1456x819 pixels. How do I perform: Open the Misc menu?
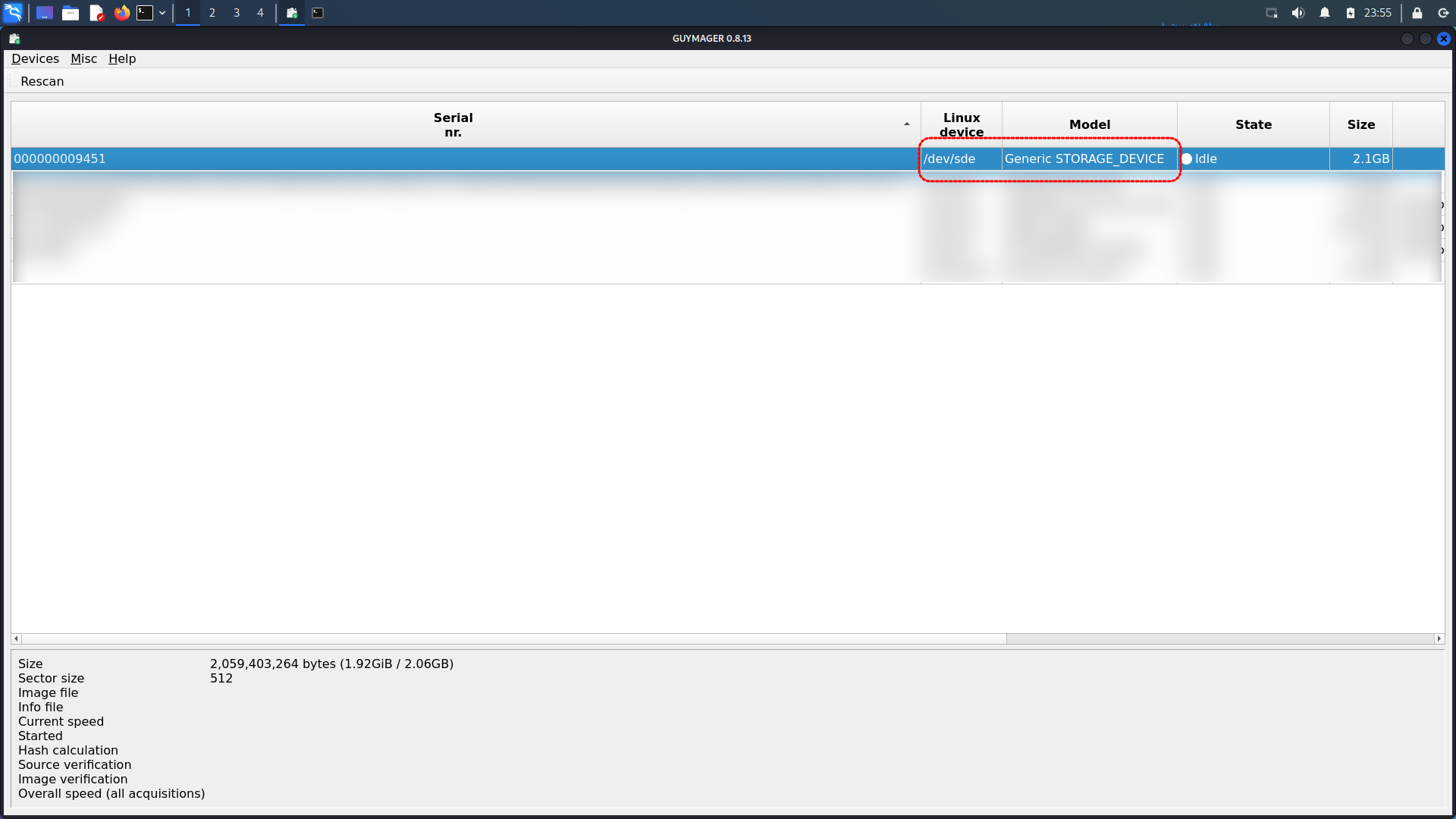[83, 59]
